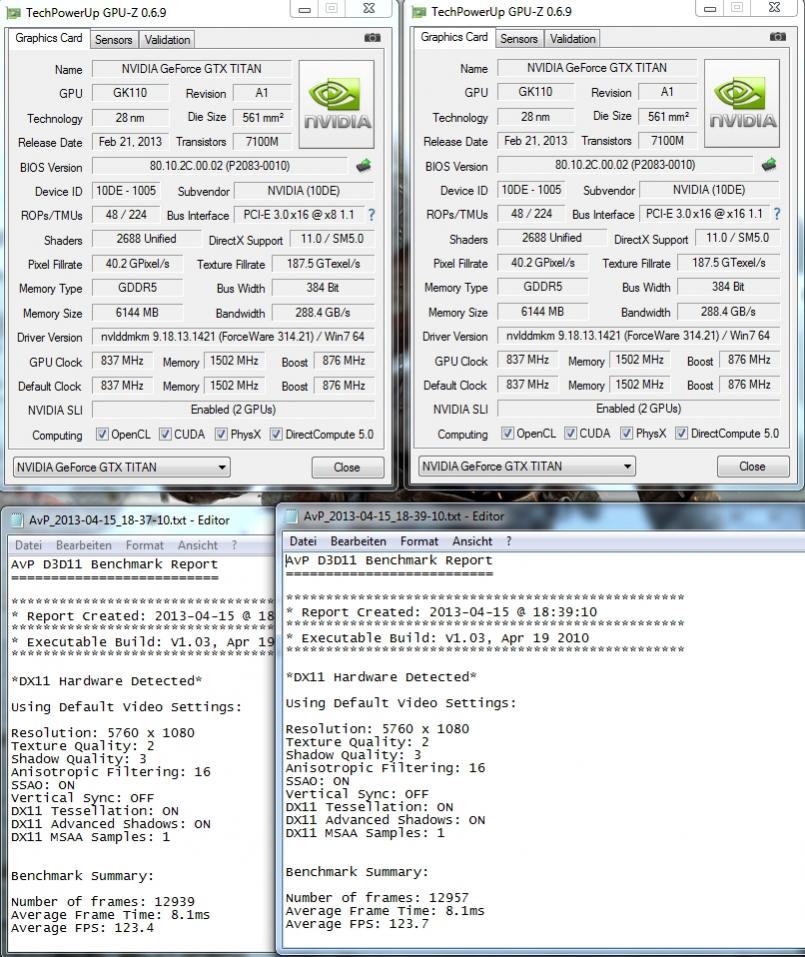The height and width of the screenshot is (957, 805).
Task: Toggle PhysX checkbox in left GPU-Z window
Action: 221,434
